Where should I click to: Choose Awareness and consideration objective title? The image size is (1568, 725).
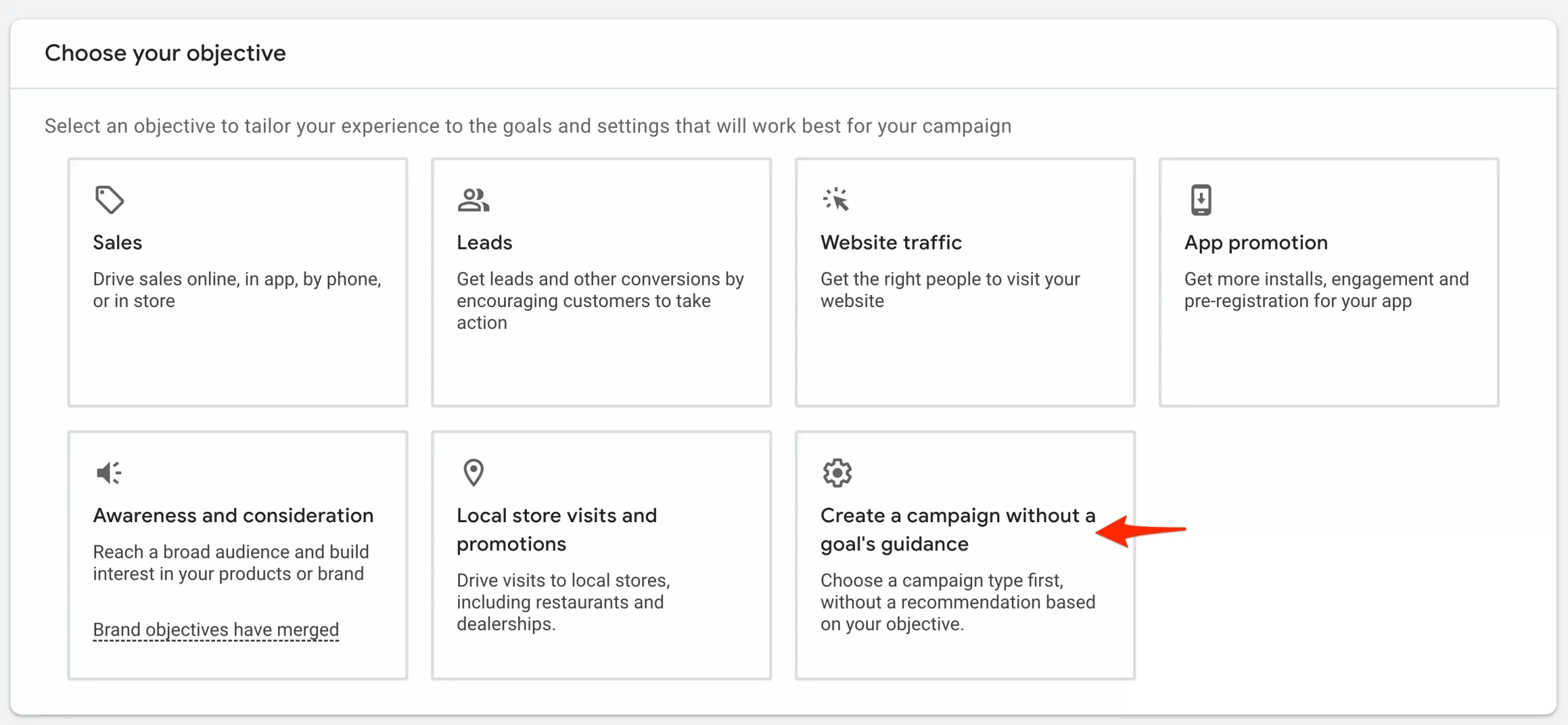pos(233,515)
